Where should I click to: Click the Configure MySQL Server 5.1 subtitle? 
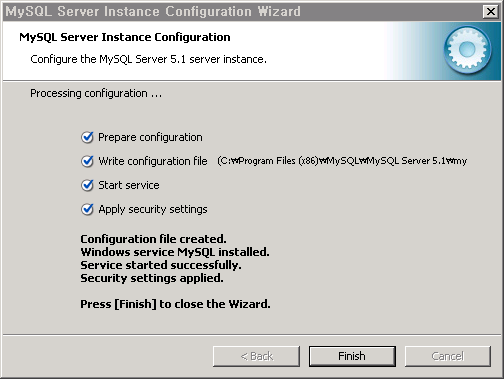click(x=148, y=59)
